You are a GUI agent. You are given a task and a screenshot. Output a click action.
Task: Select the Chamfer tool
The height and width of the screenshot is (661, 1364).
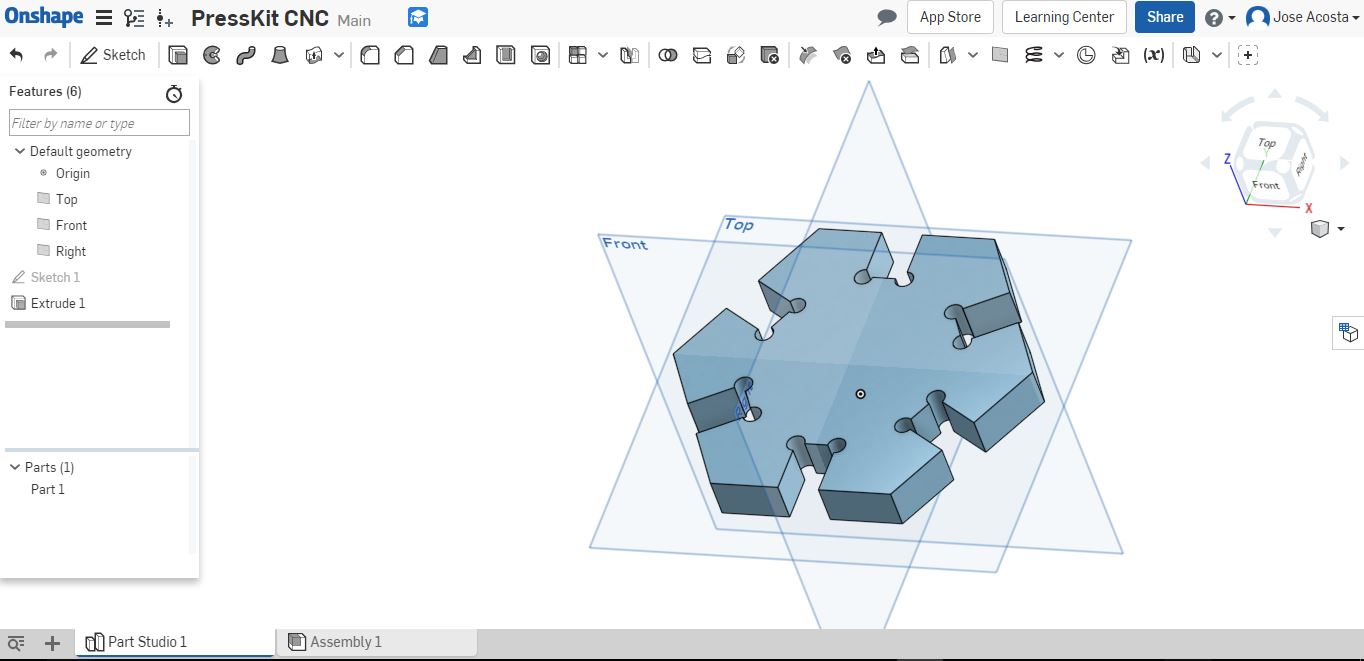tap(404, 55)
